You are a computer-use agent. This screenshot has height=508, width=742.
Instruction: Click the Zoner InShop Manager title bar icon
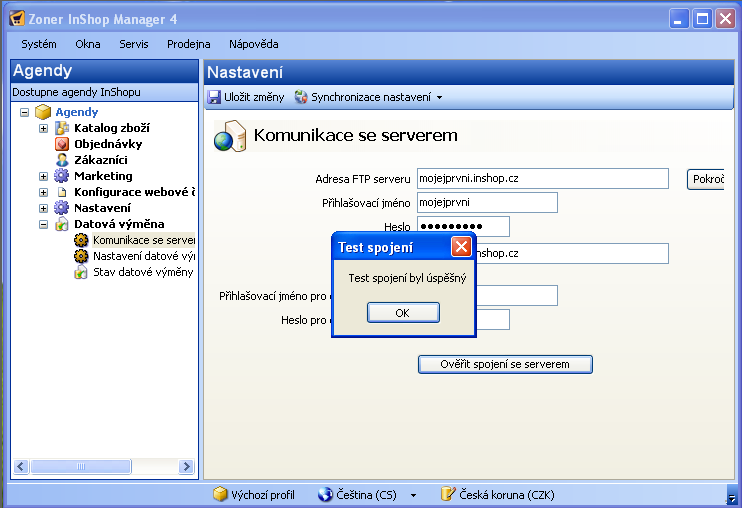coord(17,18)
